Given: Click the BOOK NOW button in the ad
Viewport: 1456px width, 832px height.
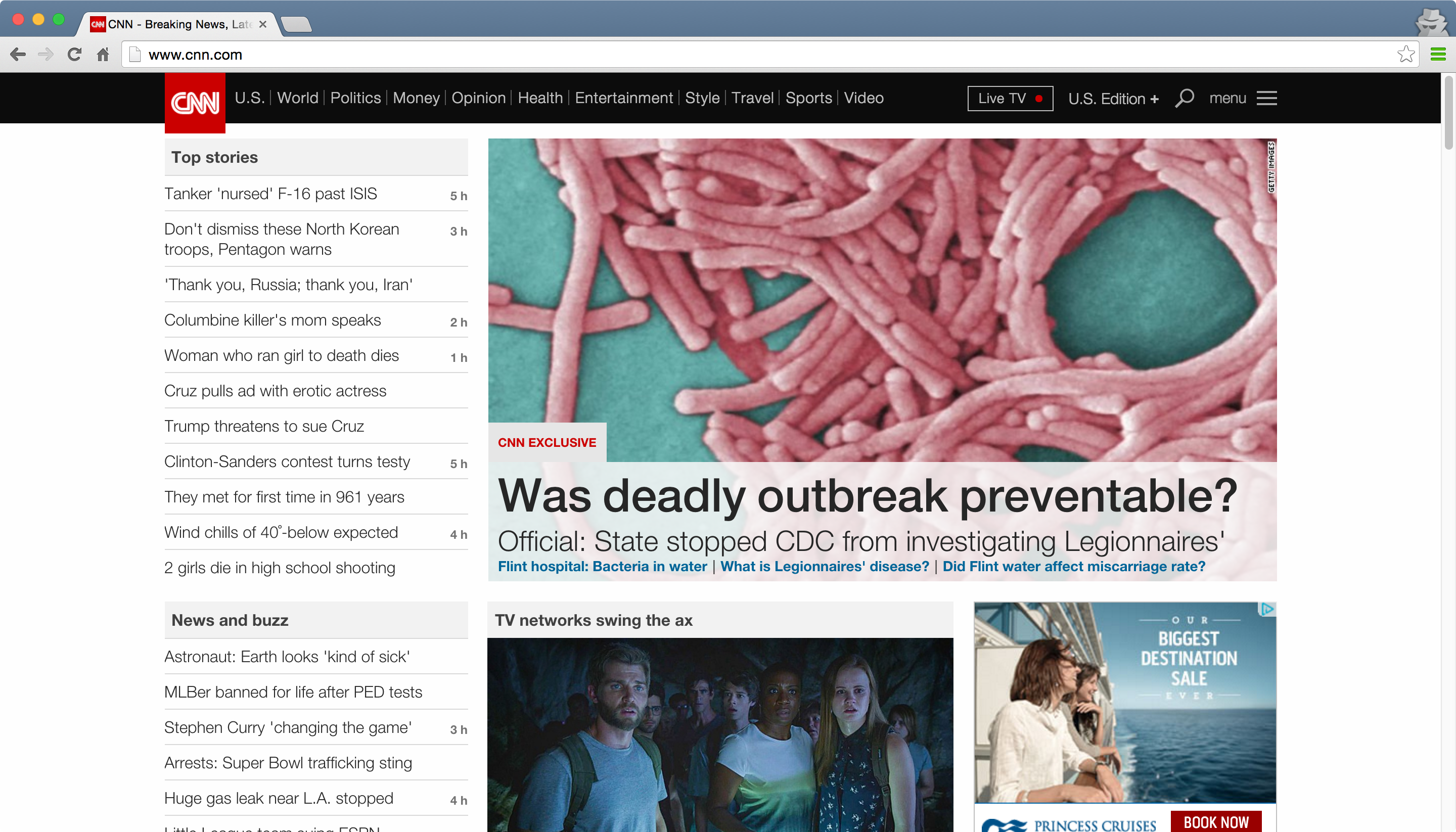Looking at the screenshot, I should 1216,822.
